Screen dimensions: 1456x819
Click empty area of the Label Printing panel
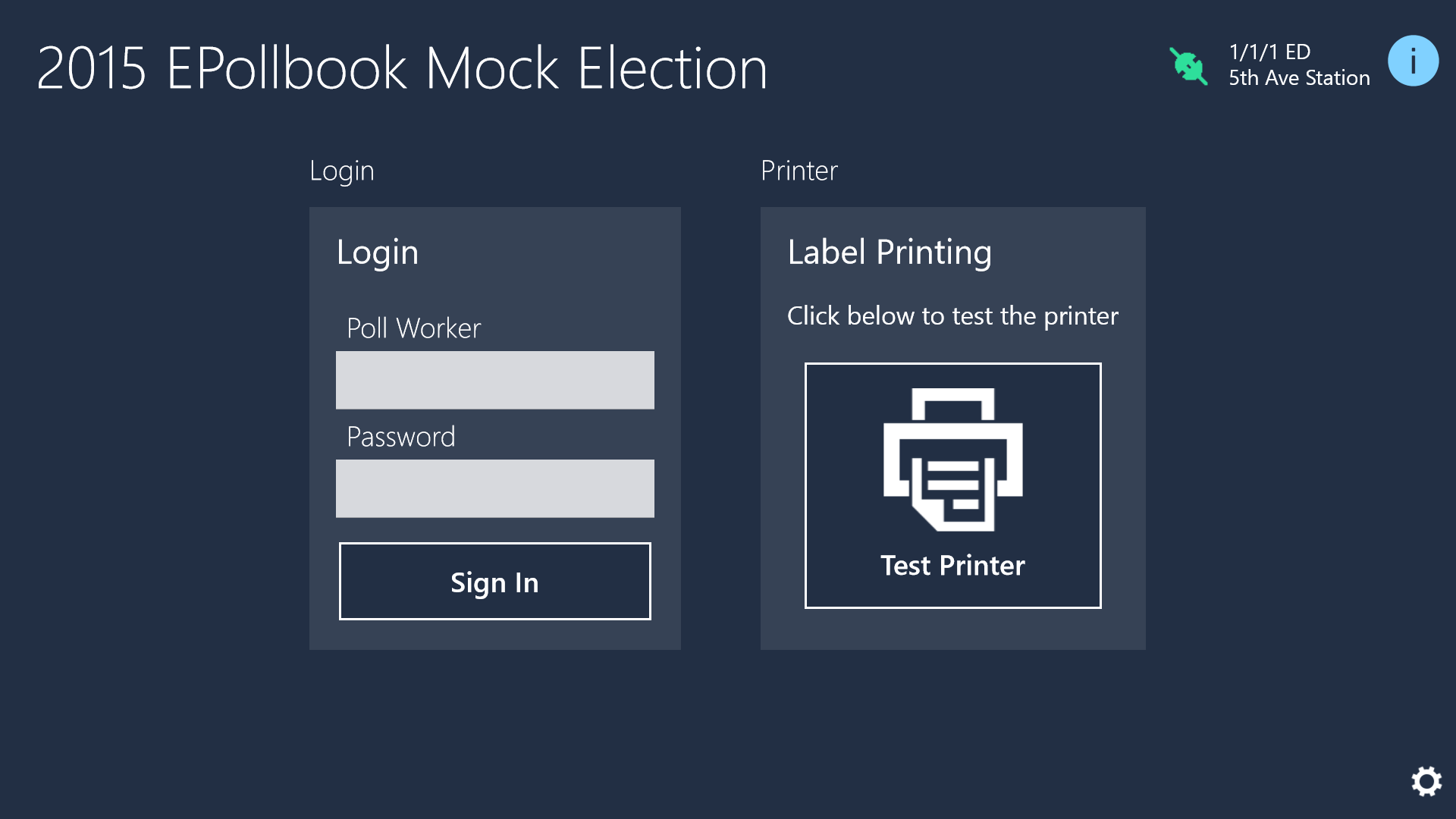952,628
